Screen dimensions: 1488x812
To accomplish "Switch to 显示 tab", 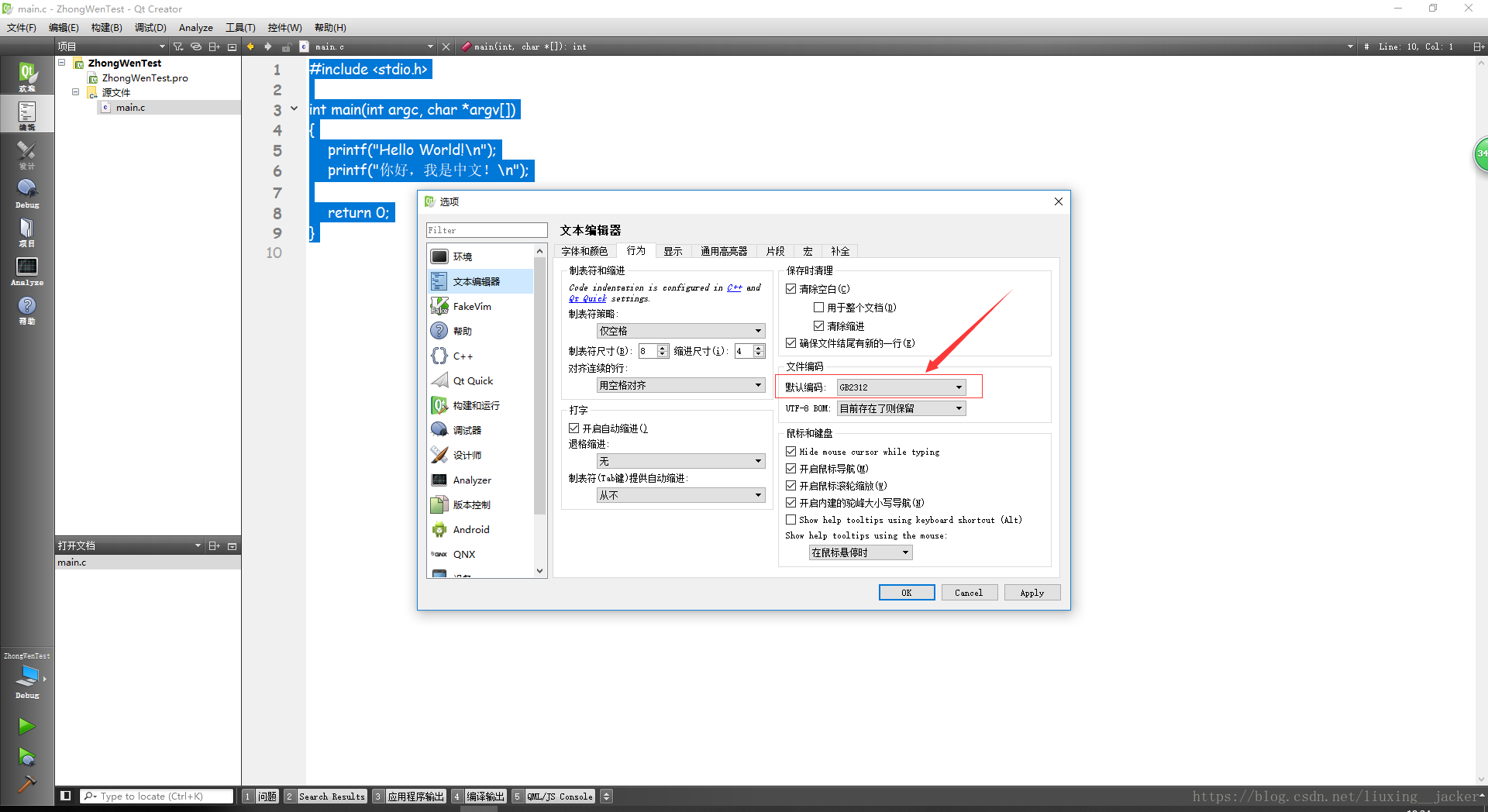I will 673,251.
